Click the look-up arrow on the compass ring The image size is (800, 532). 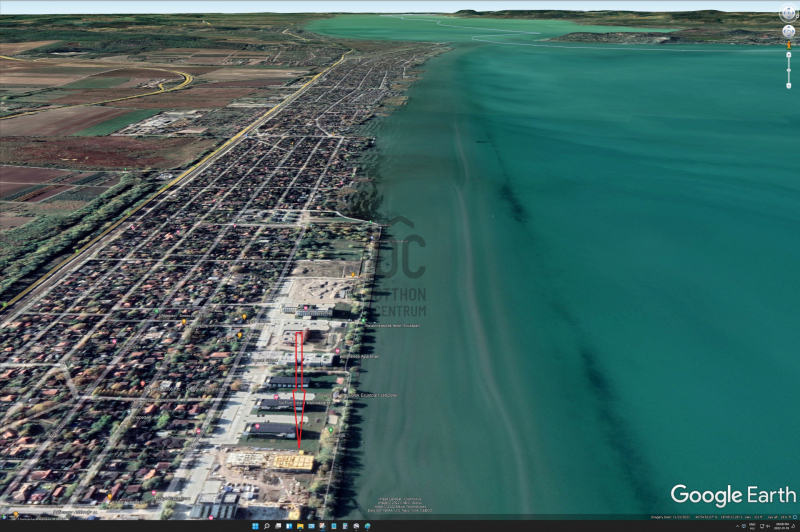(788, 6)
